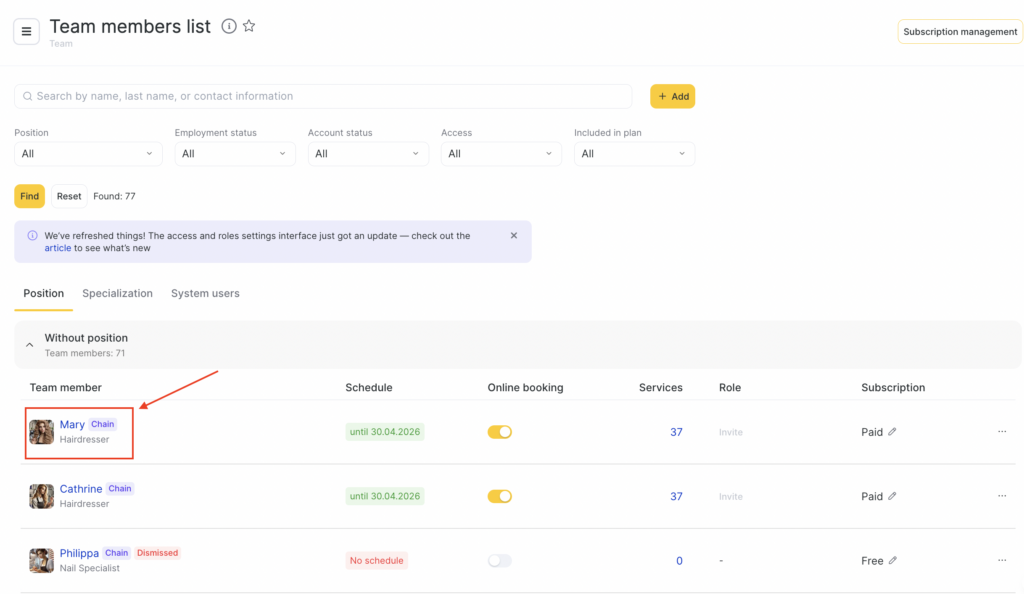Open the System users tab

(205, 294)
